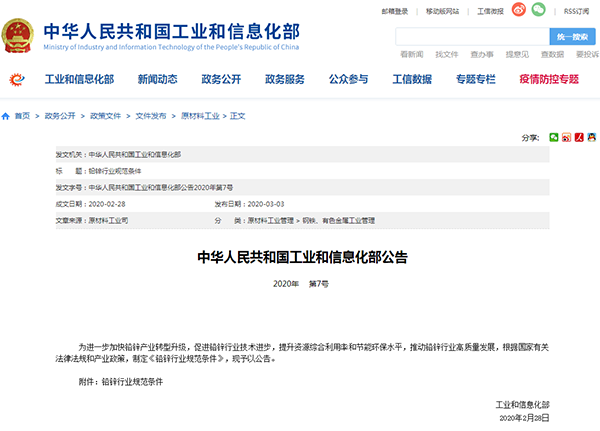Click the home icon in breadcrumb
The height and width of the screenshot is (431, 600).
point(7,116)
